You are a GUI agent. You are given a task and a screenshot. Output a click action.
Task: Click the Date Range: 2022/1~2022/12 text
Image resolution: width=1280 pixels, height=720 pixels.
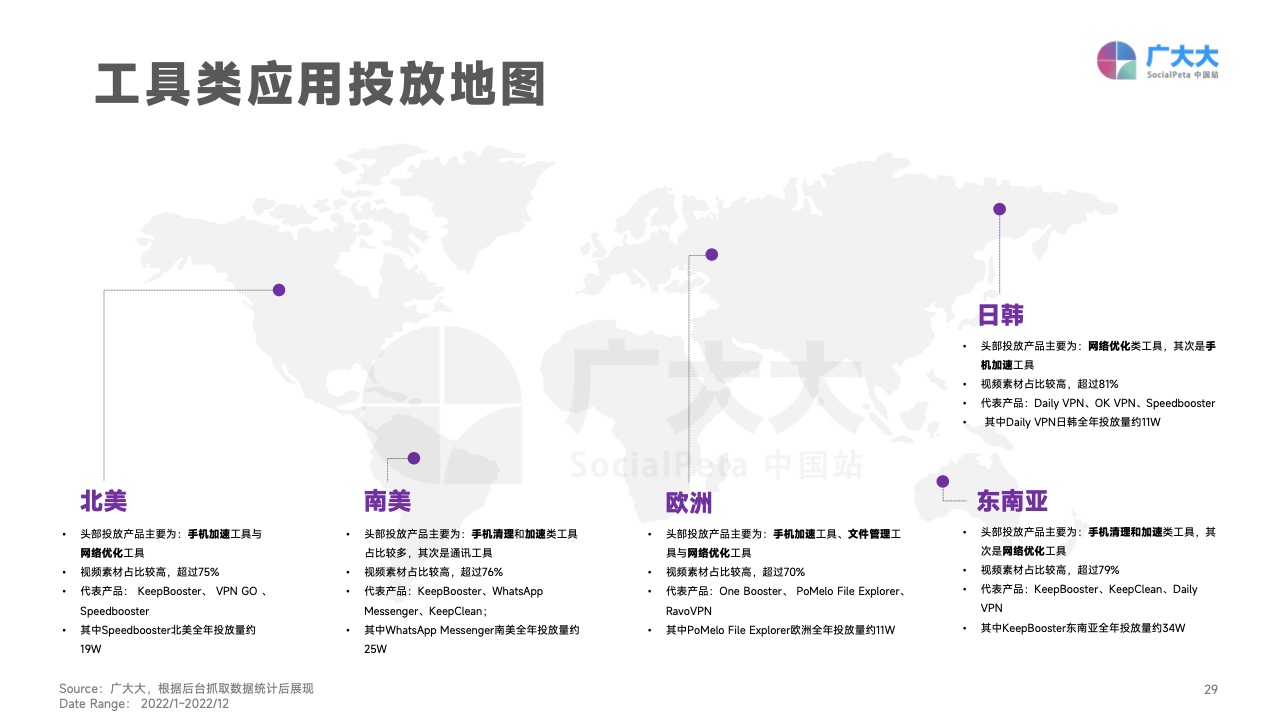pyautogui.click(x=144, y=704)
